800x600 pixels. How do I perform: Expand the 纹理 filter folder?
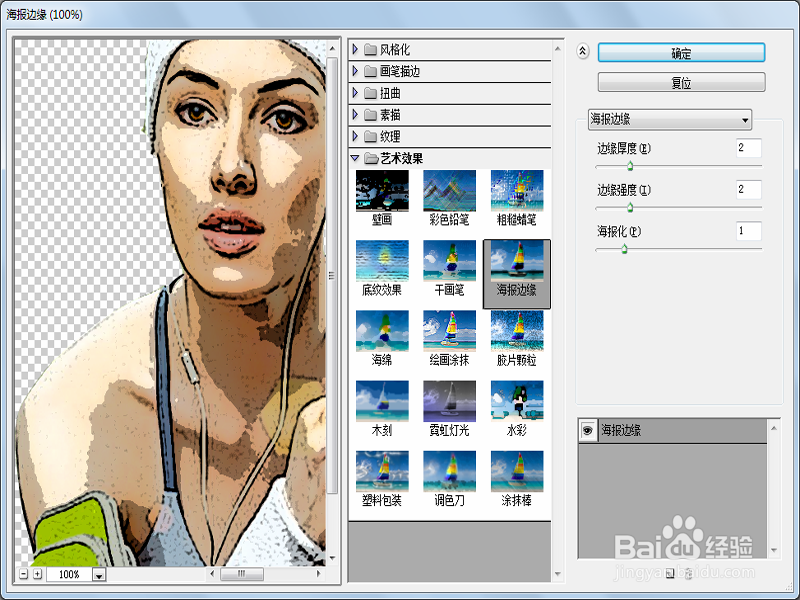[x=356, y=136]
